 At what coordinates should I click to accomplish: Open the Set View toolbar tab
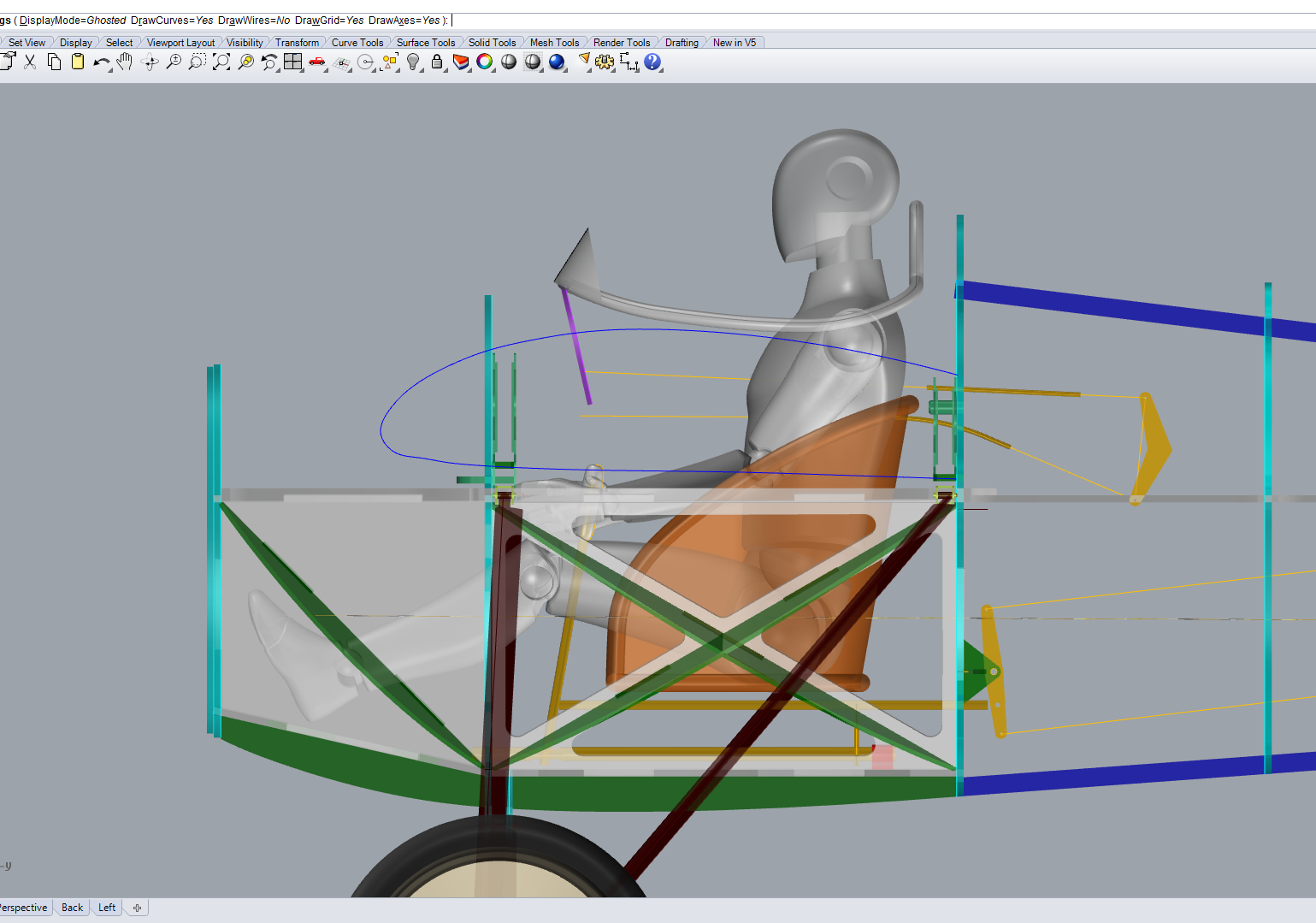pos(27,43)
